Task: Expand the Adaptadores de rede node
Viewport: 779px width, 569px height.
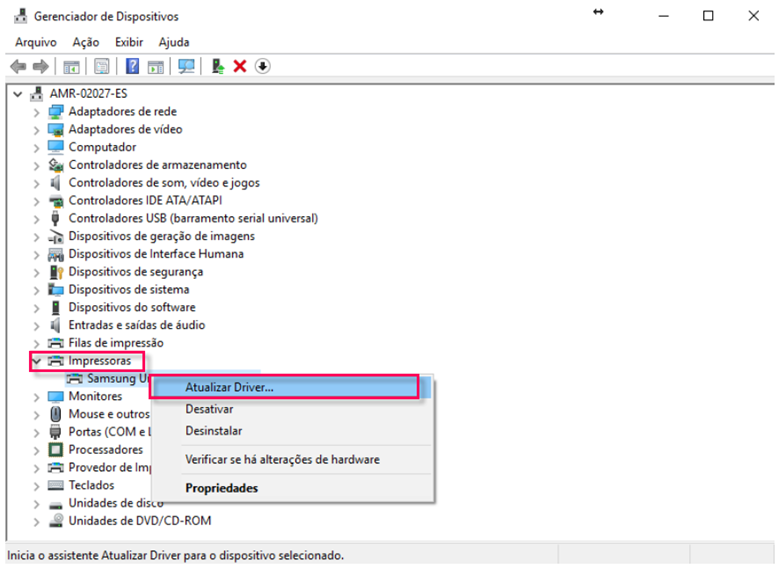Action: (37, 111)
